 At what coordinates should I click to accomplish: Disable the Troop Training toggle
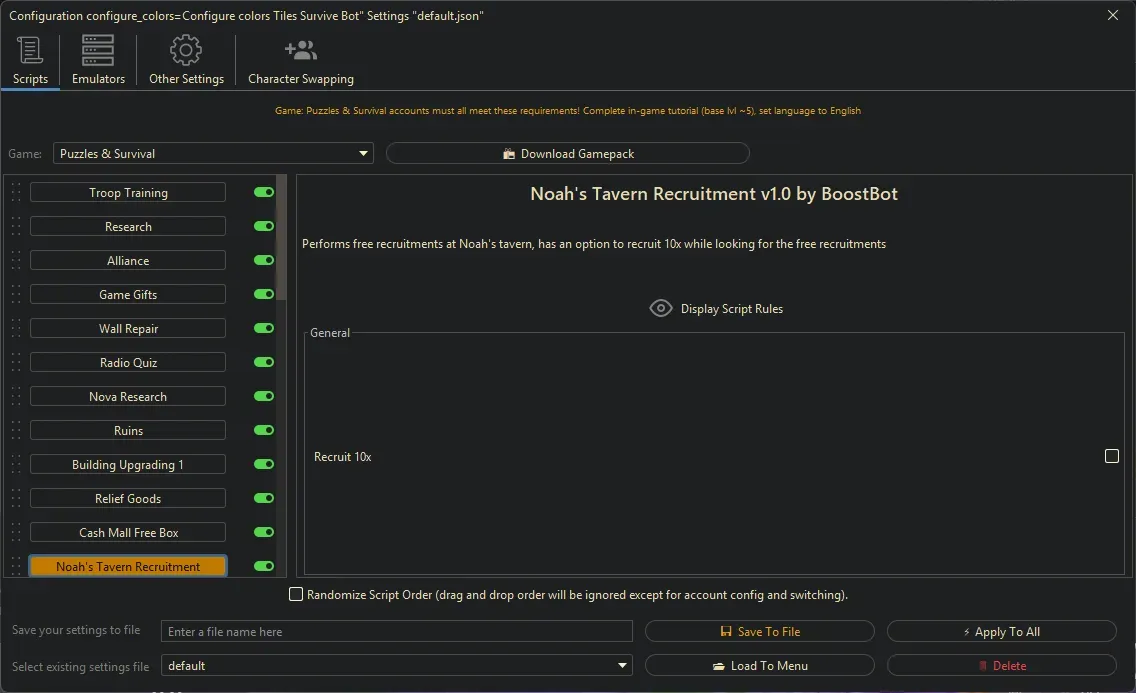[x=262, y=192]
